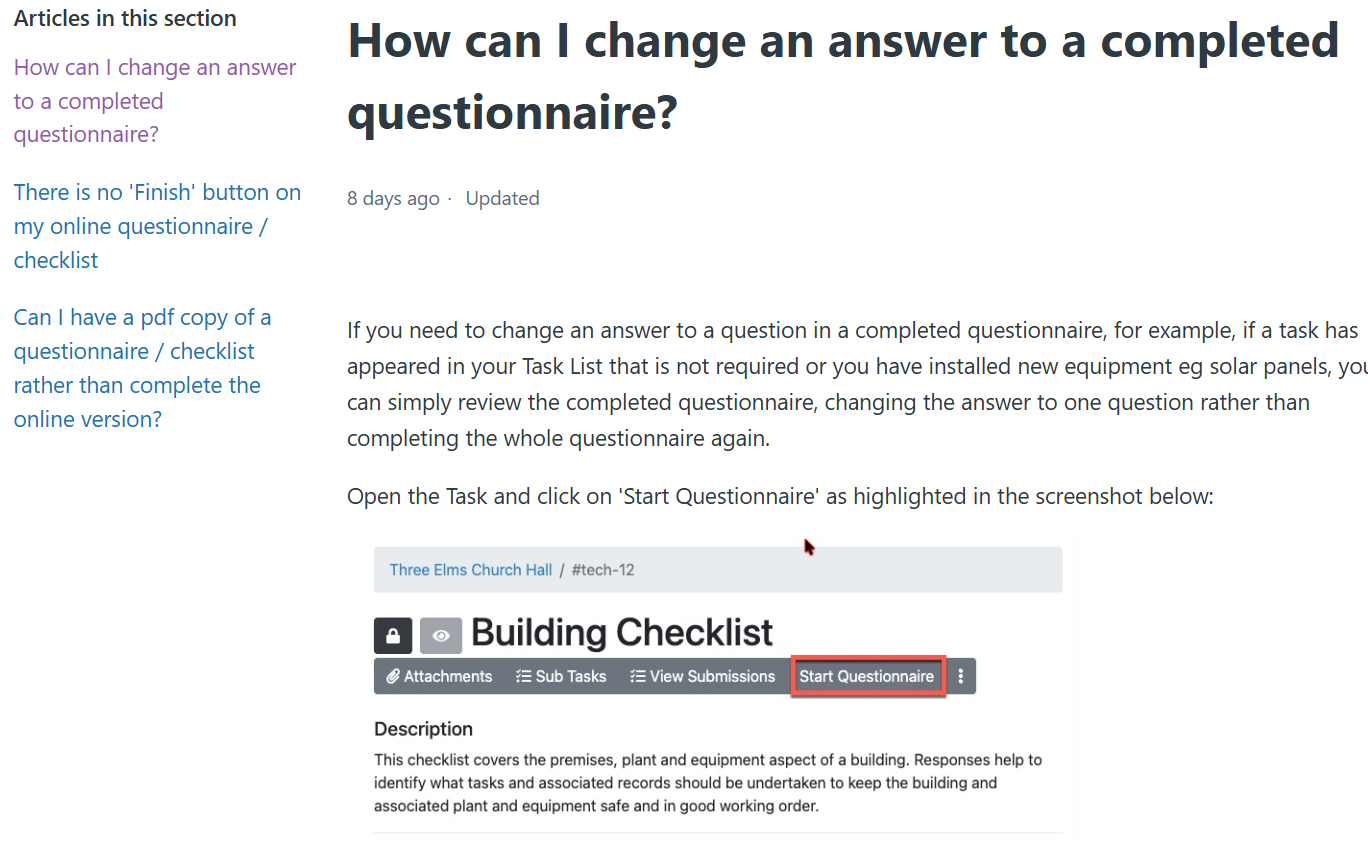
Task: Click the Description heading in the screenshot
Action: click(x=423, y=729)
